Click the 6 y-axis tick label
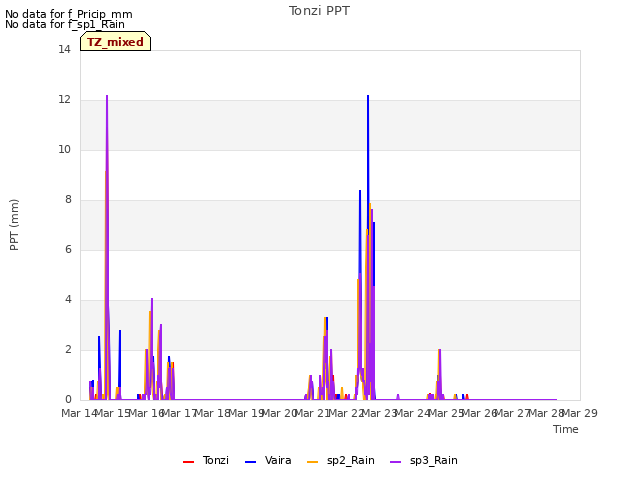This screenshot has height=480, width=640. pyautogui.click(x=68, y=250)
